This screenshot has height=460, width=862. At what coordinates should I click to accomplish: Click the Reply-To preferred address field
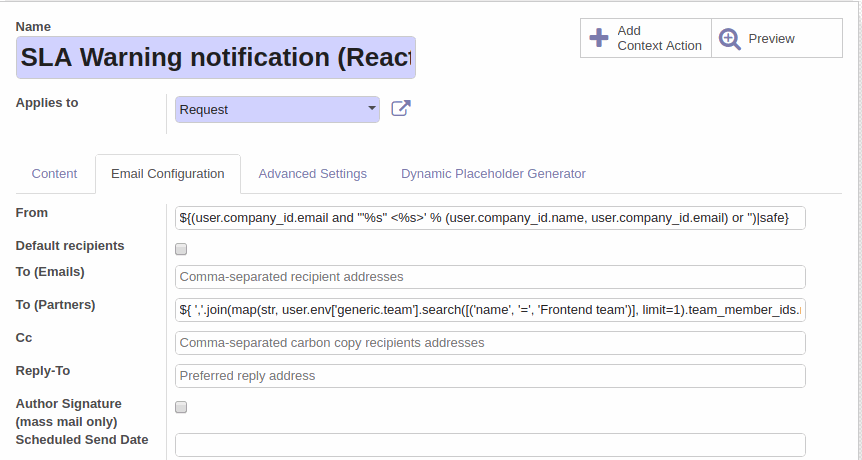(x=490, y=376)
